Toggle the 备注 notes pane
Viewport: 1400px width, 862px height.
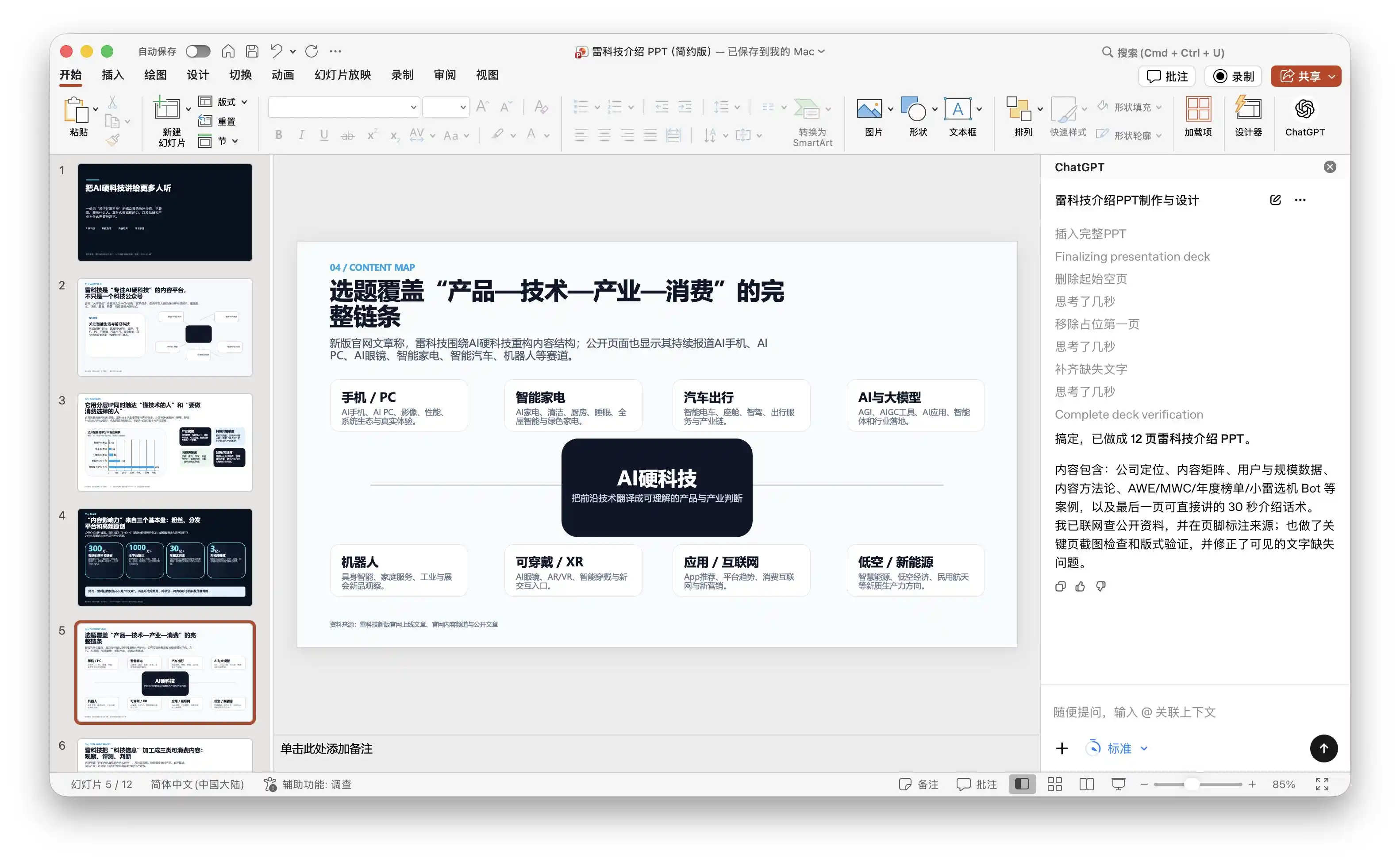(918, 785)
